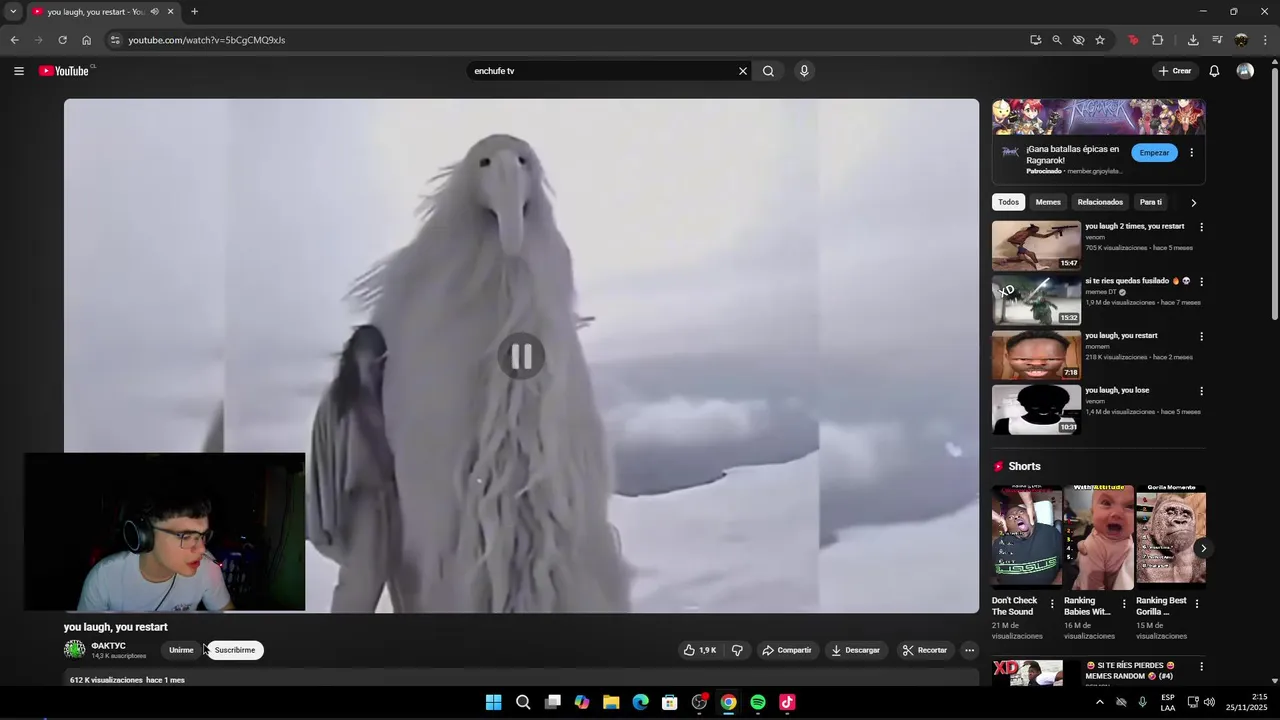
Task: Open the 'you laugh, you lose' video thumbnail
Action: point(1036,410)
